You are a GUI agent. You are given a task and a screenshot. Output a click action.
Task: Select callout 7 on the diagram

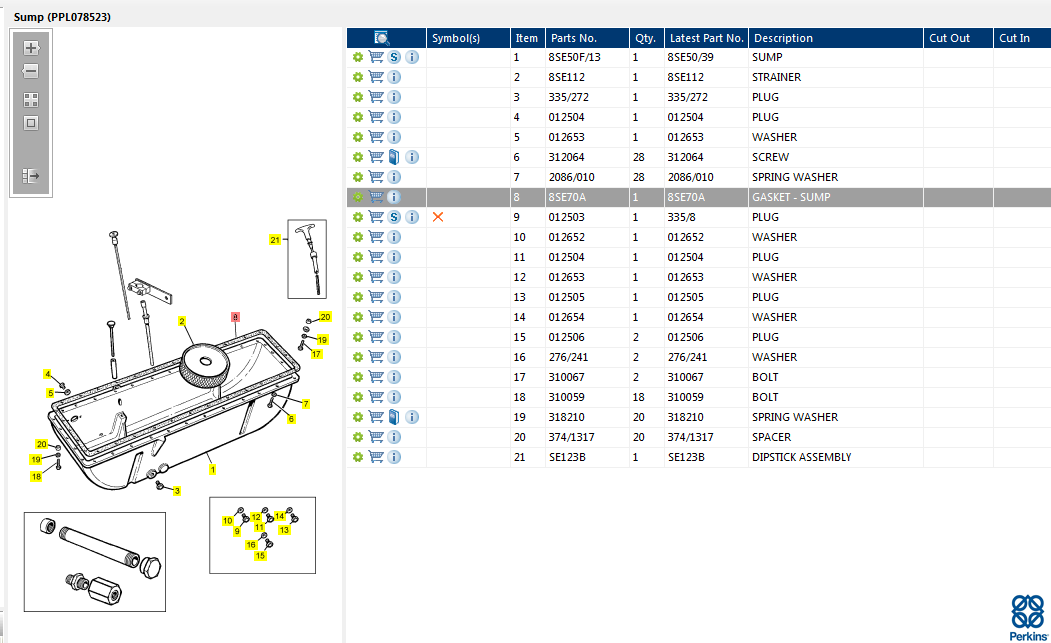pos(306,404)
